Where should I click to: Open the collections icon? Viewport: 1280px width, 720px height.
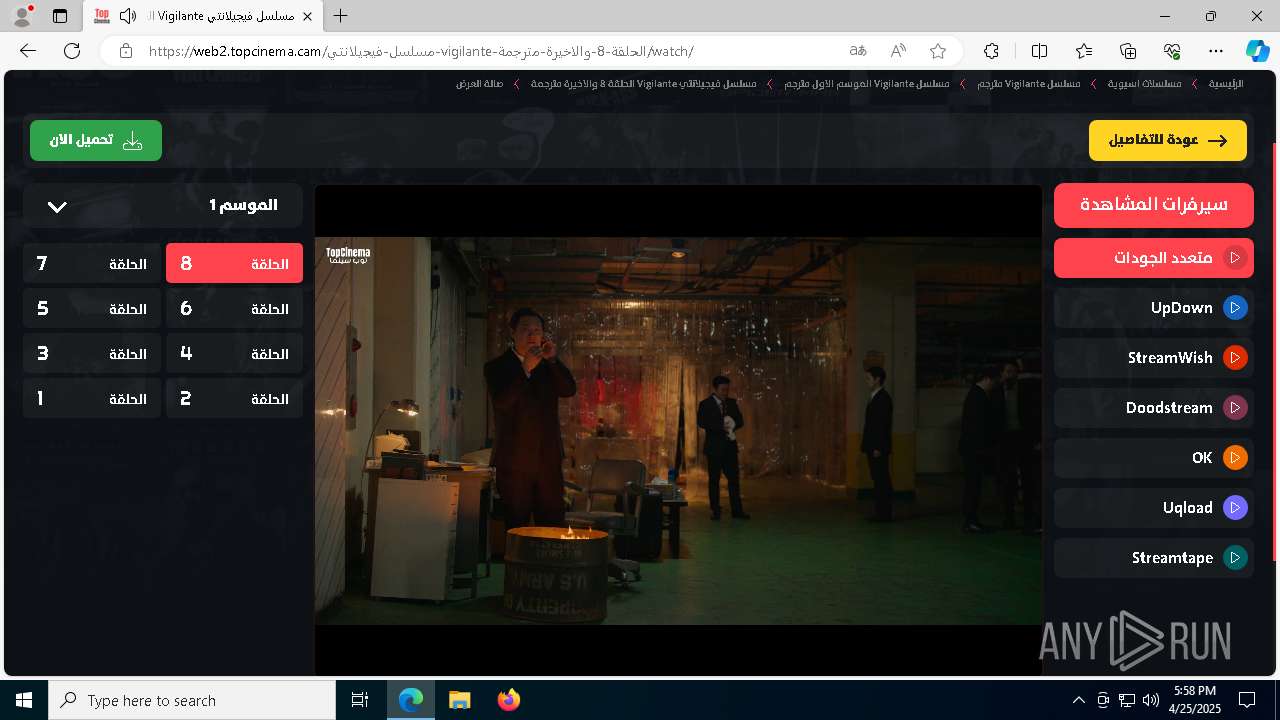click(1128, 51)
